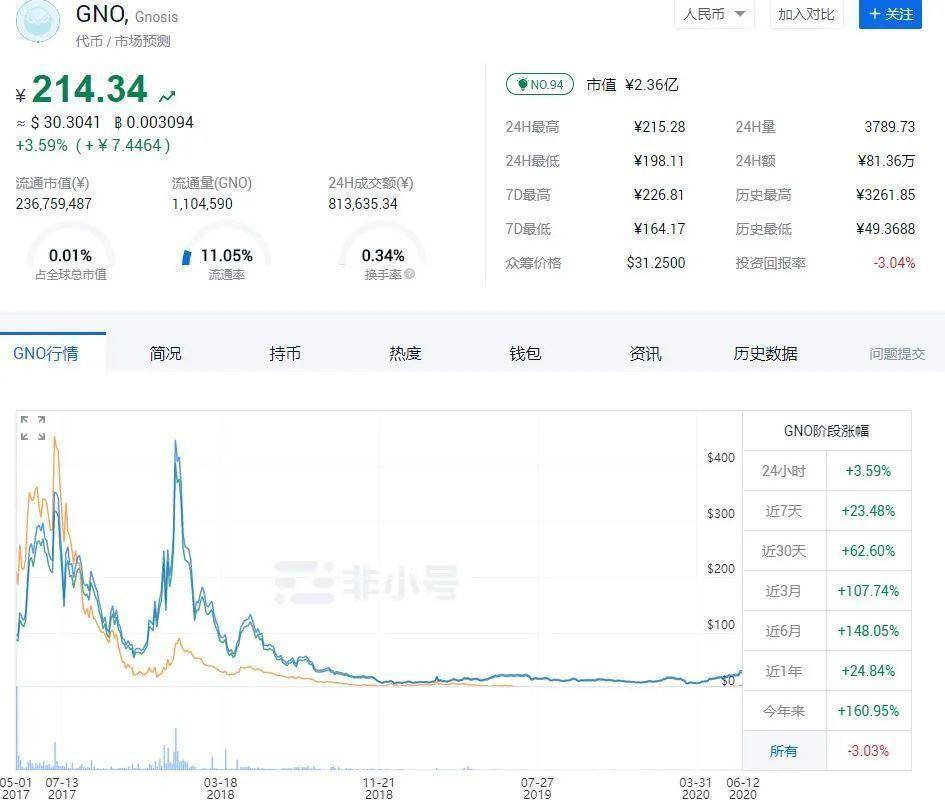
Task: Click the 加入对比 button
Action: 805,15
